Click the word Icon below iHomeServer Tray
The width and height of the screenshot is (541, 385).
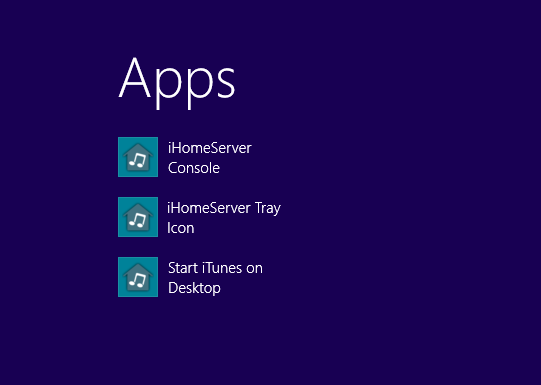[x=181, y=228]
